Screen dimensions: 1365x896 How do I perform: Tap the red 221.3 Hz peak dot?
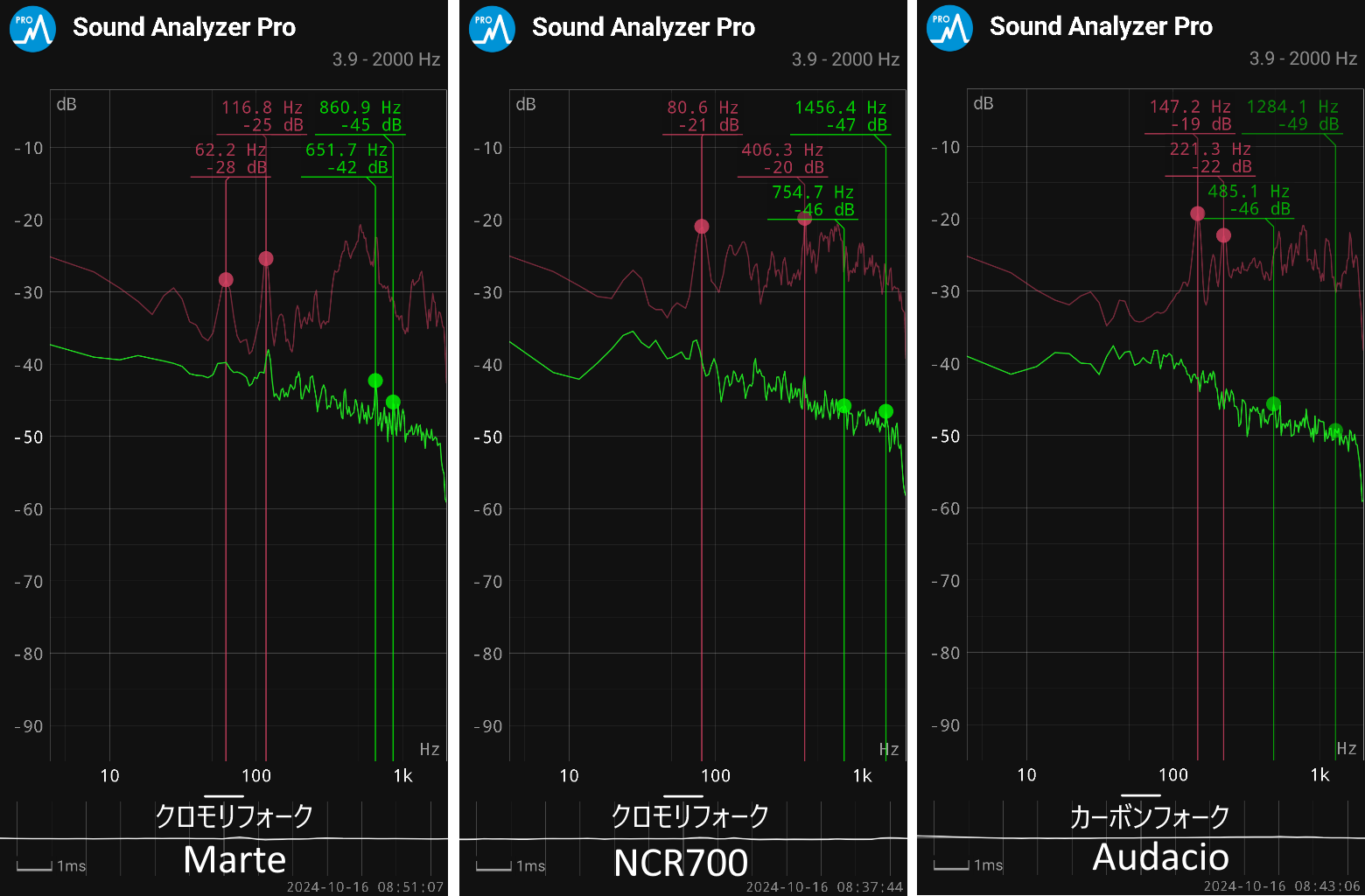tap(1223, 235)
